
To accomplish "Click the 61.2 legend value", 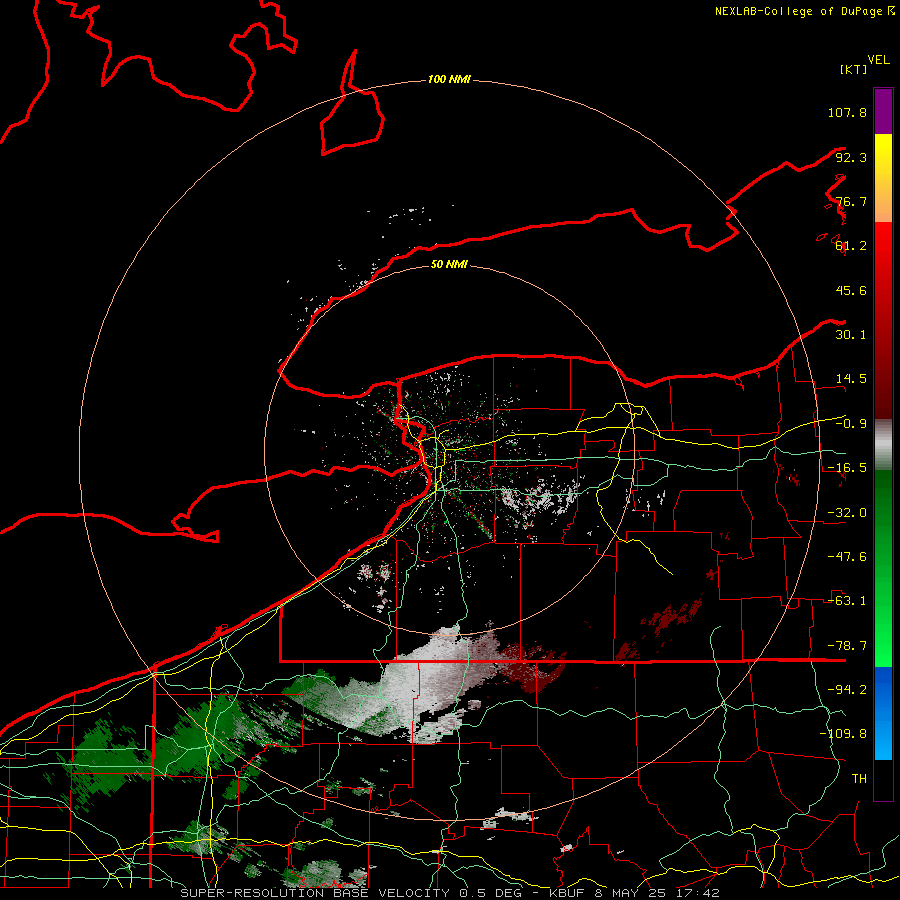I will 851,246.
